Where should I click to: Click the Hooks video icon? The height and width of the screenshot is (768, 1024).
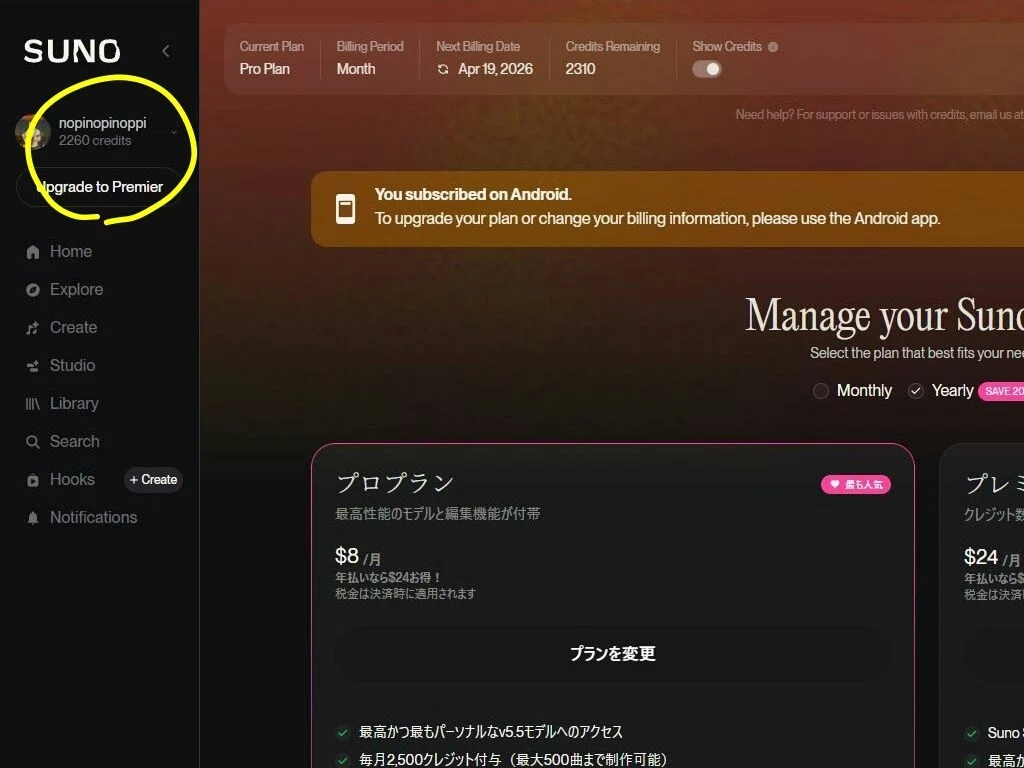(33, 480)
